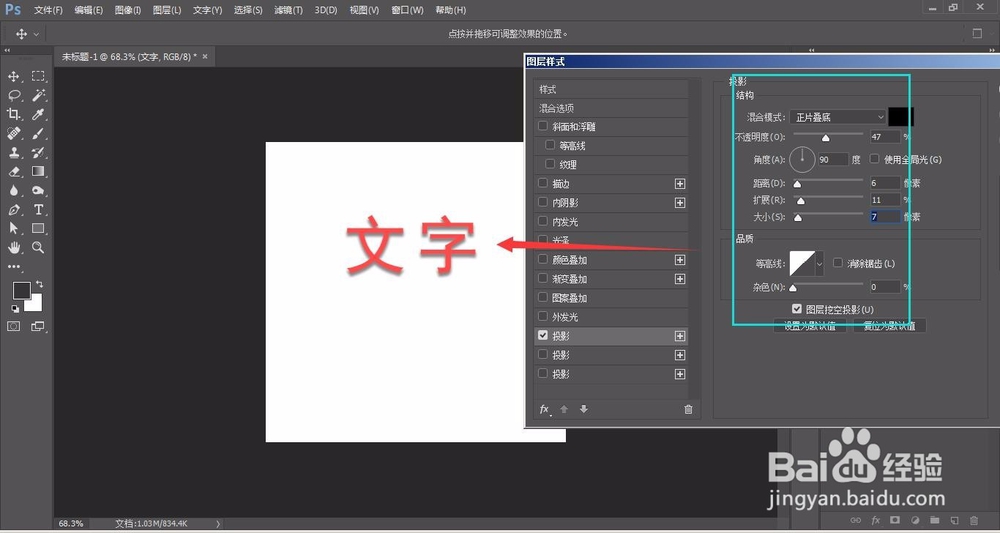1000x533 pixels.
Task: Reset default foreground and background colors
Action: pos(15,309)
